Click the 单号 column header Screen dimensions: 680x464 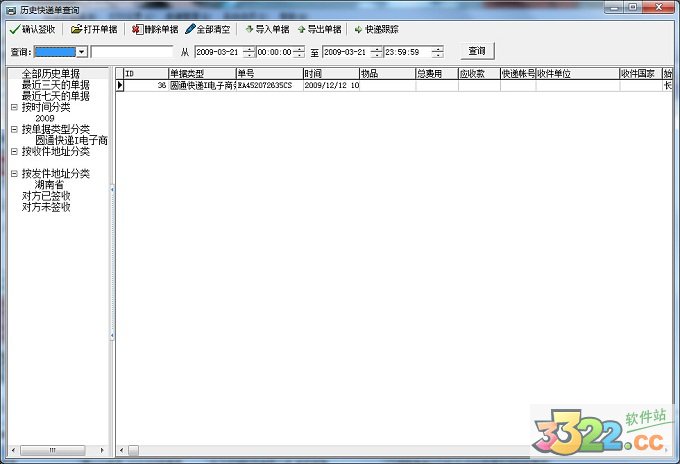[269, 74]
